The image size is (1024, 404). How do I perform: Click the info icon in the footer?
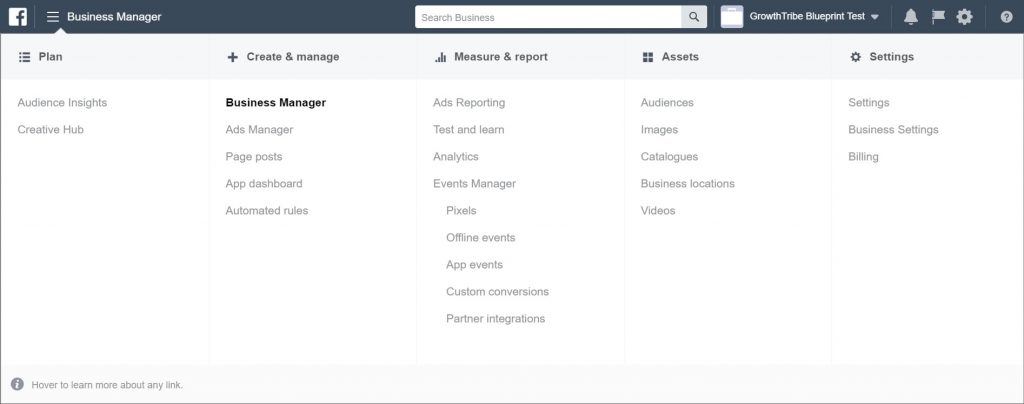[17, 384]
